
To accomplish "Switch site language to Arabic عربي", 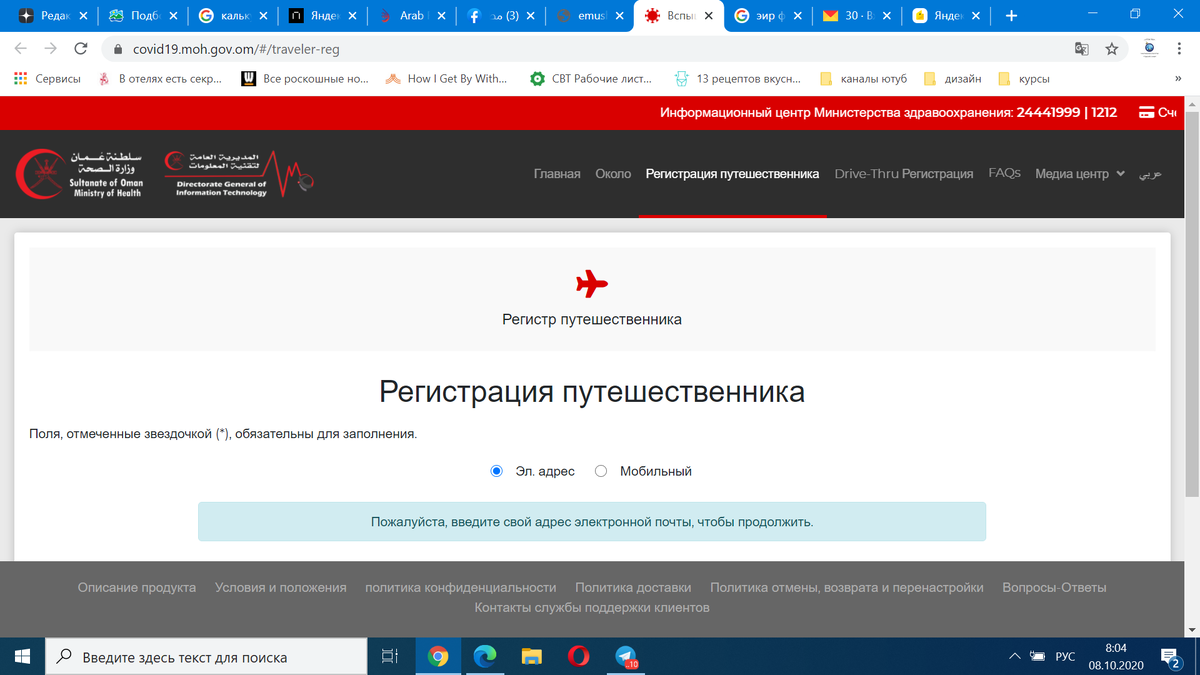I will click(x=1150, y=174).
